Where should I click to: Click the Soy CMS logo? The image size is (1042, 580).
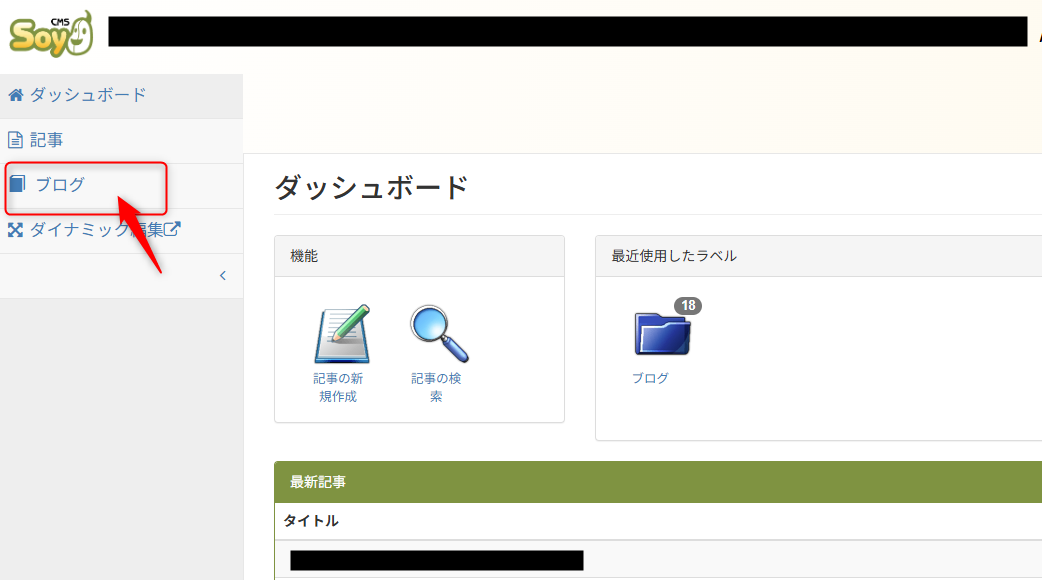[x=51, y=33]
